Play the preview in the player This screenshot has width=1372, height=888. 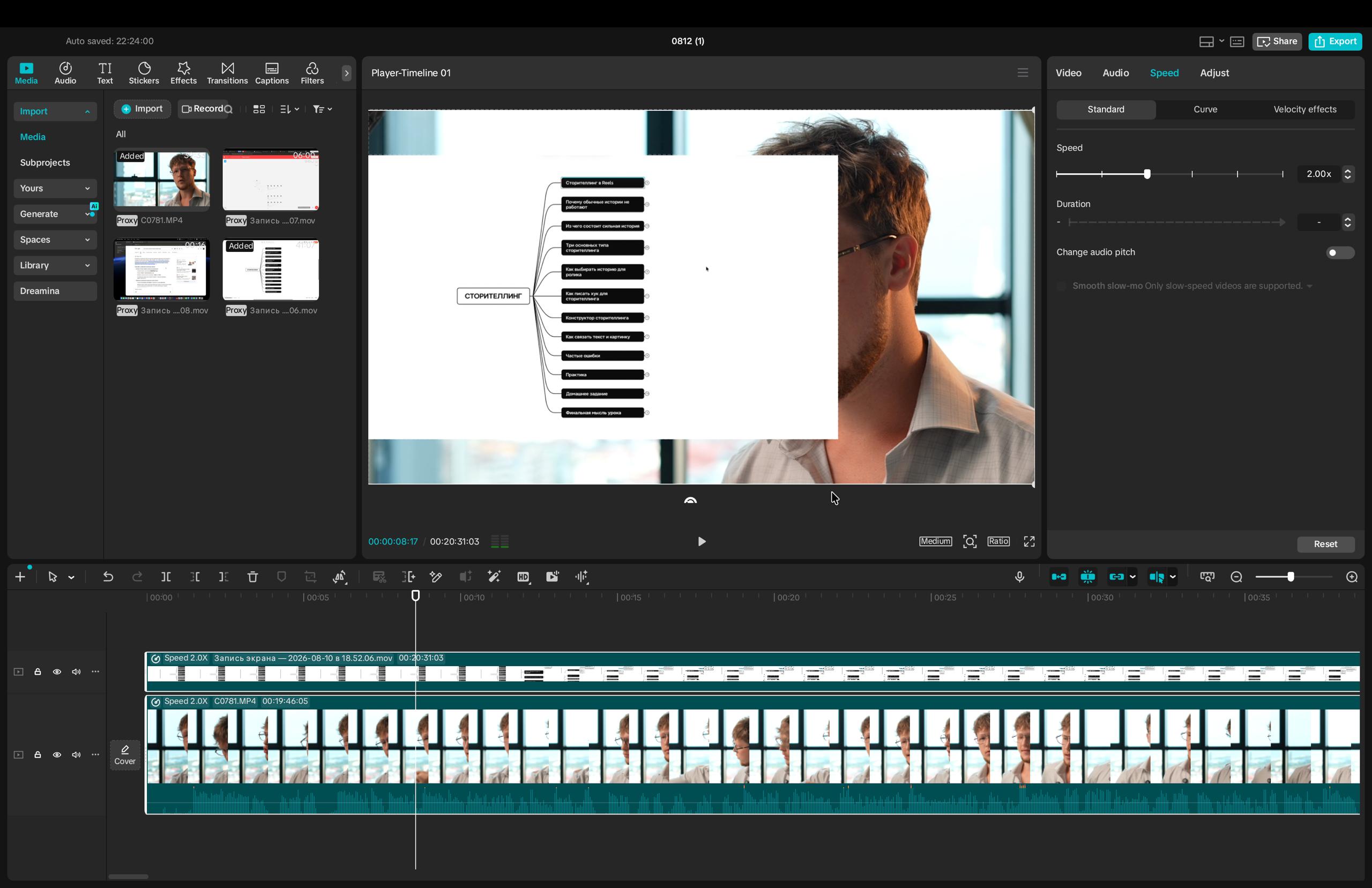pos(701,541)
